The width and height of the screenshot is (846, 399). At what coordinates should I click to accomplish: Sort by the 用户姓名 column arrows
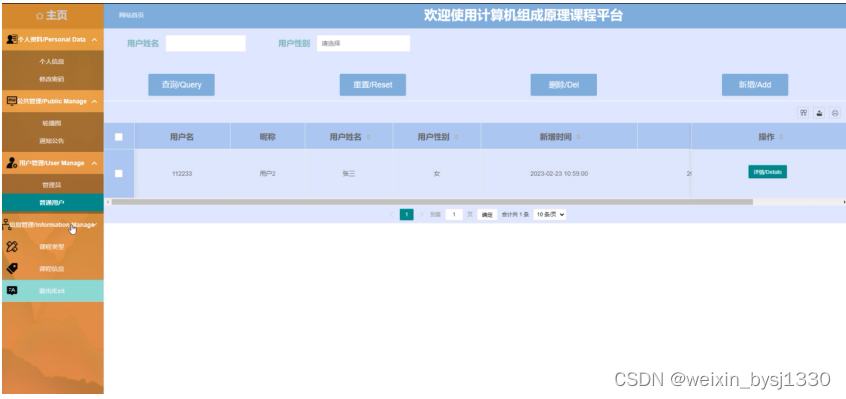coord(369,137)
